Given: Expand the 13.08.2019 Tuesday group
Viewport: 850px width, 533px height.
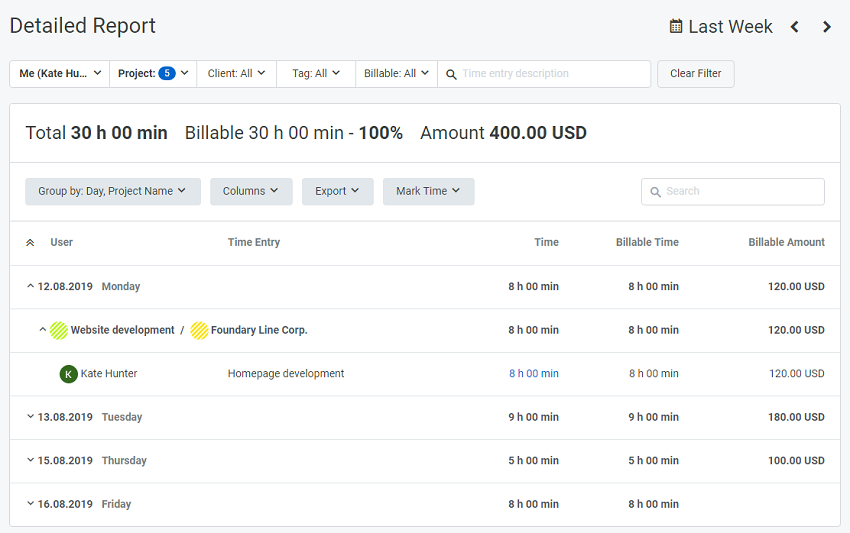Looking at the screenshot, I should 30,416.
